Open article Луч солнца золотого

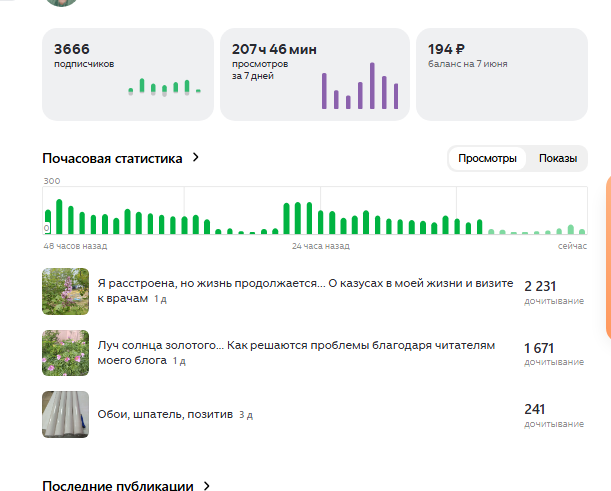click(296, 353)
